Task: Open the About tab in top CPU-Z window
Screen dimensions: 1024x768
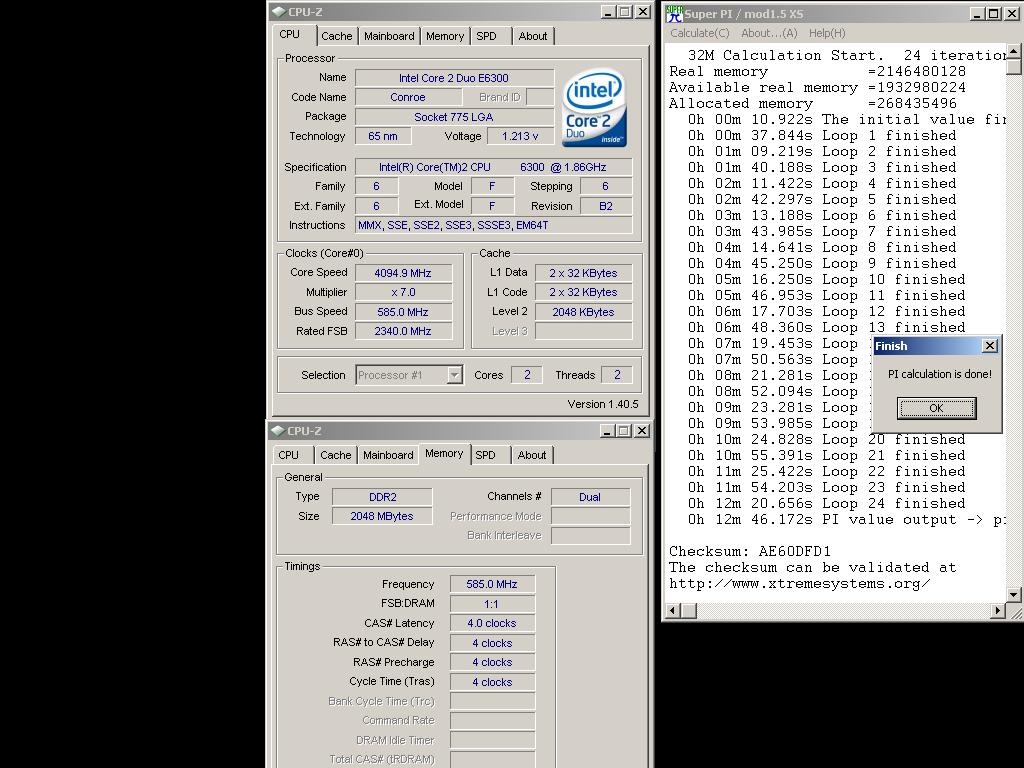Action: [533, 36]
